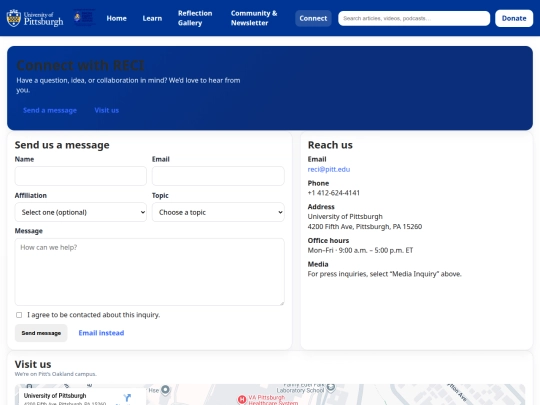Click the office hours Mon–Fri text
The height and width of the screenshot is (405, 540).
(360, 250)
